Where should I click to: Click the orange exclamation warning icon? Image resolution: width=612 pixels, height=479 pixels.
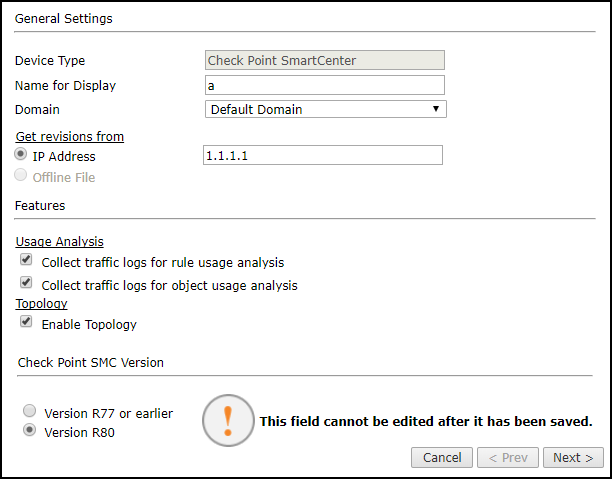tap(228, 420)
